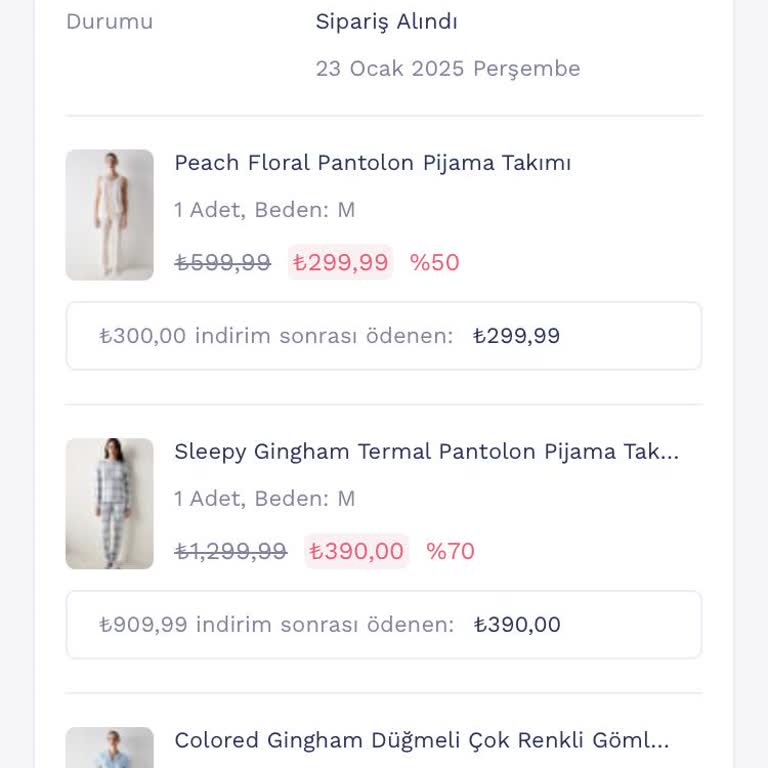
Task: Click the %50 discount label
Action: click(434, 263)
